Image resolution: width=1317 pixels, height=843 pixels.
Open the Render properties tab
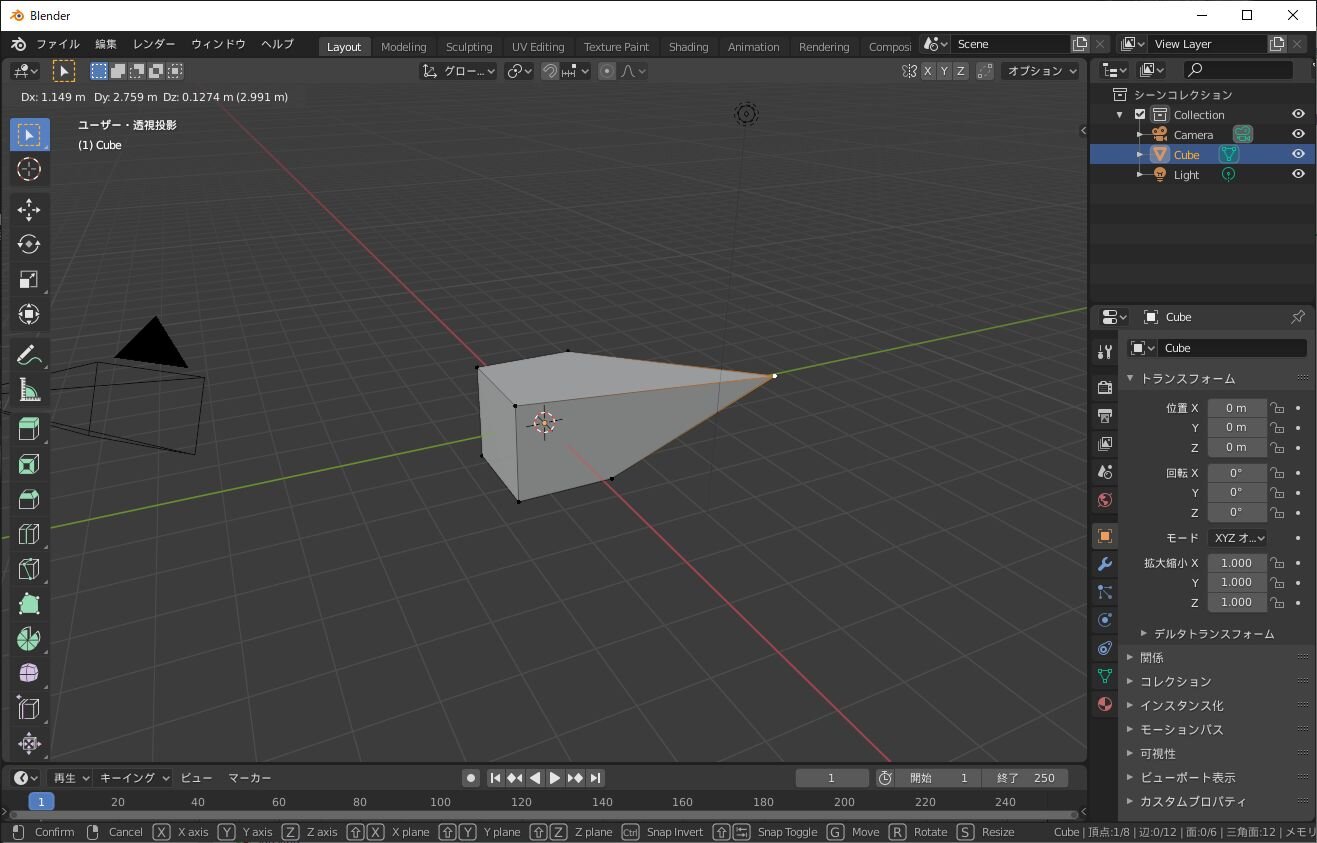(x=1105, y=387)
